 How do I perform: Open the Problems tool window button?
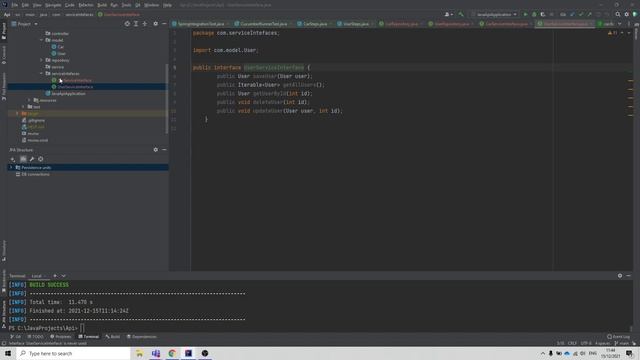(60, 337)
